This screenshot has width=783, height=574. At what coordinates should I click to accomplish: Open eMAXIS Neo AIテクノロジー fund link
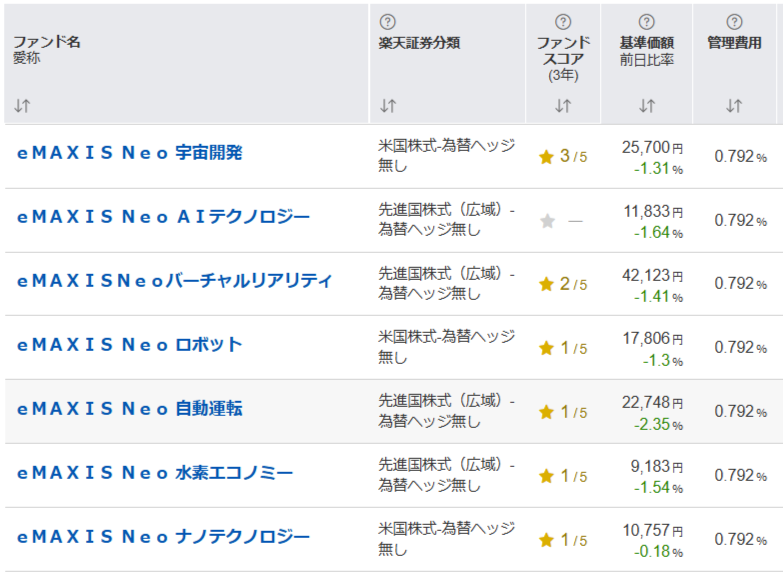coord(163,217)
